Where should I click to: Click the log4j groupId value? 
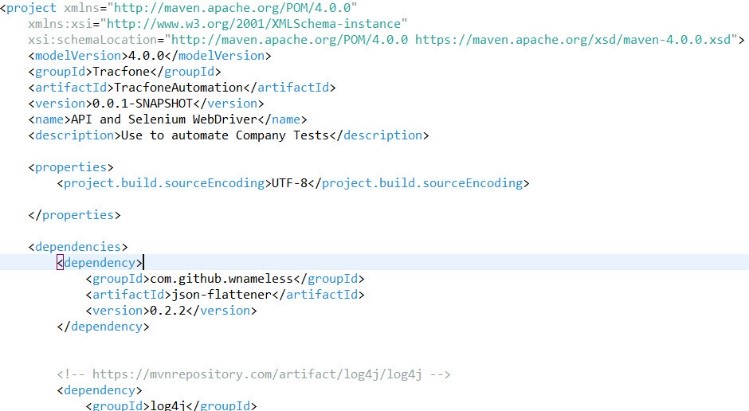[x=168, y=406]
